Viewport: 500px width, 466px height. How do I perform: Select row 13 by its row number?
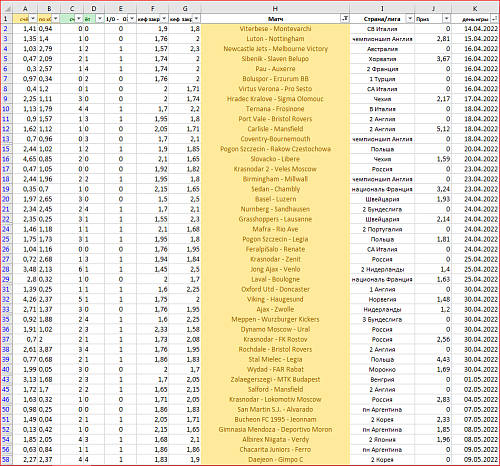pos(6,139)
